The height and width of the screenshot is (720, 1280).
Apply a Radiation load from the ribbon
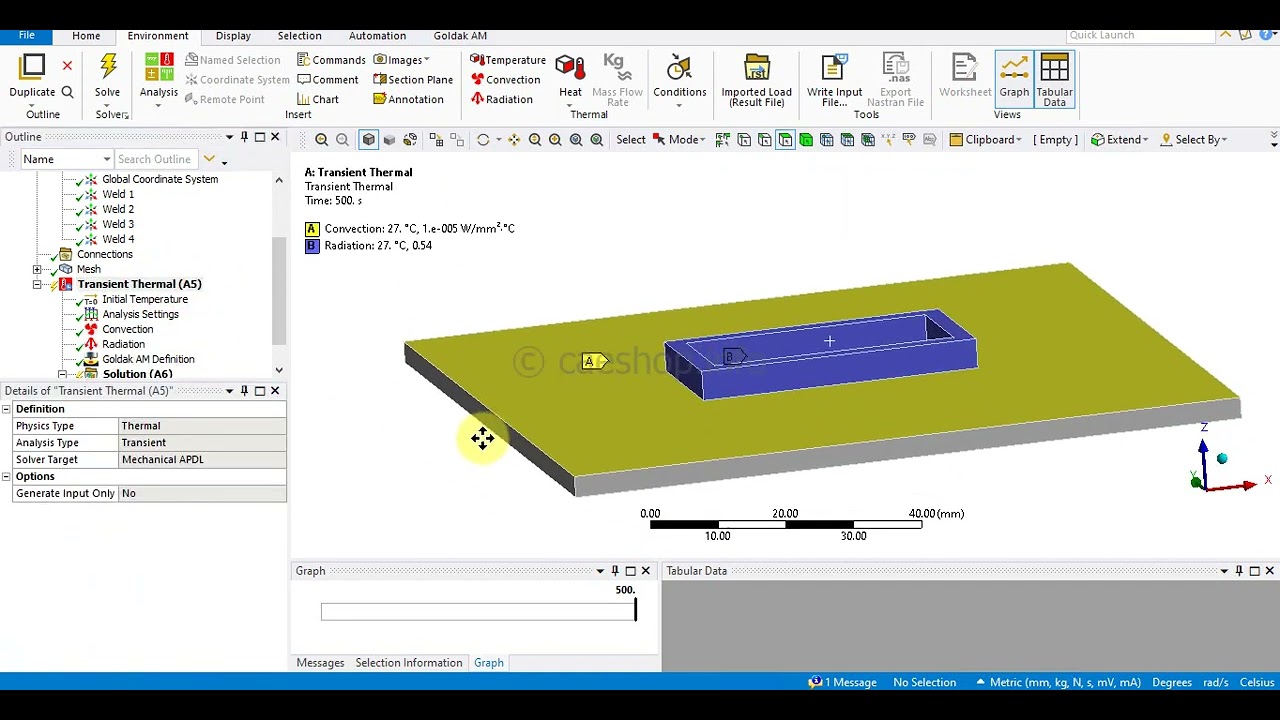click(x=501, y=99)
